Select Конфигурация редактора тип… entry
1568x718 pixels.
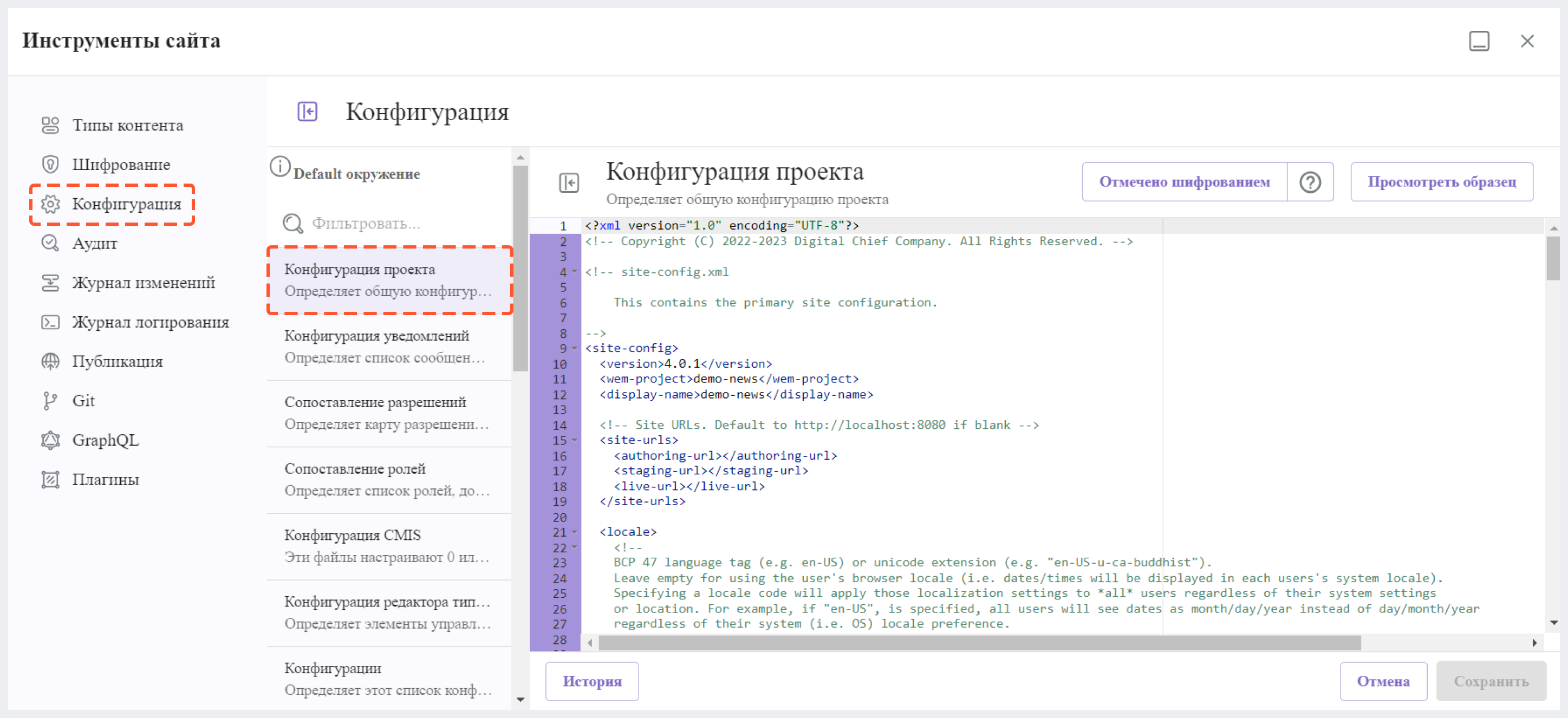[x=389, y=613]
